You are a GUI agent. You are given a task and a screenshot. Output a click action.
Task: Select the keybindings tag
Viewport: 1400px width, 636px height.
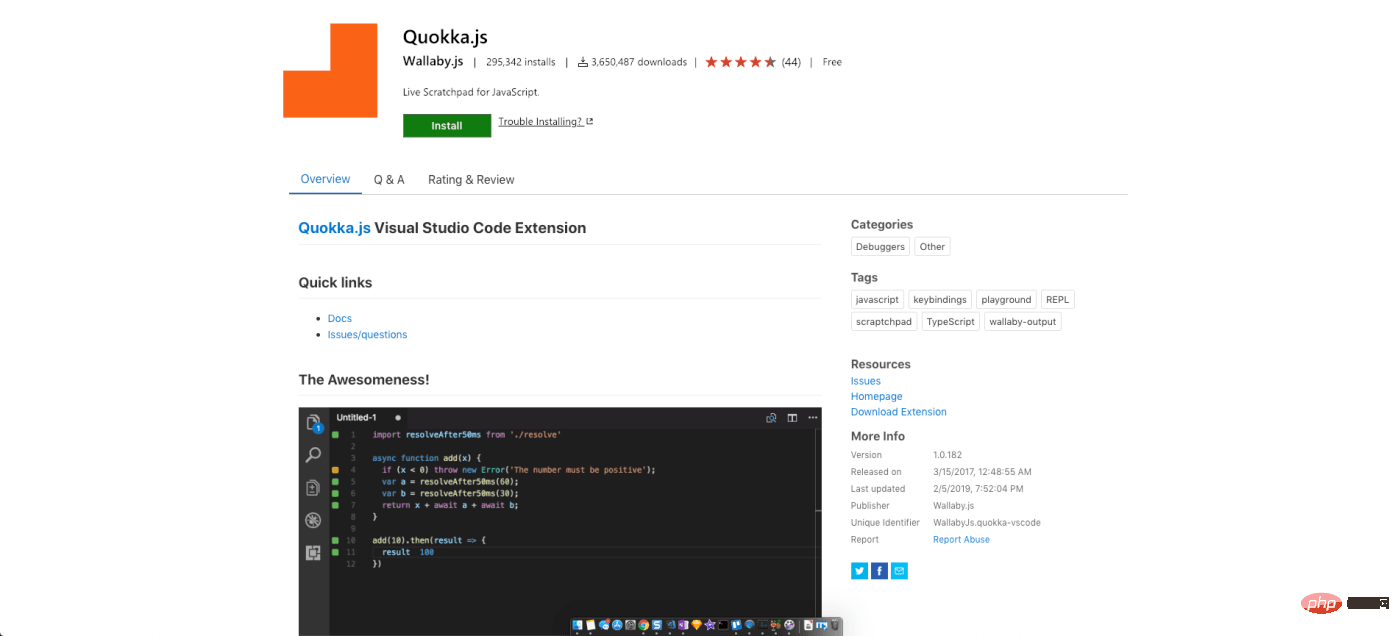coord(940,300)
